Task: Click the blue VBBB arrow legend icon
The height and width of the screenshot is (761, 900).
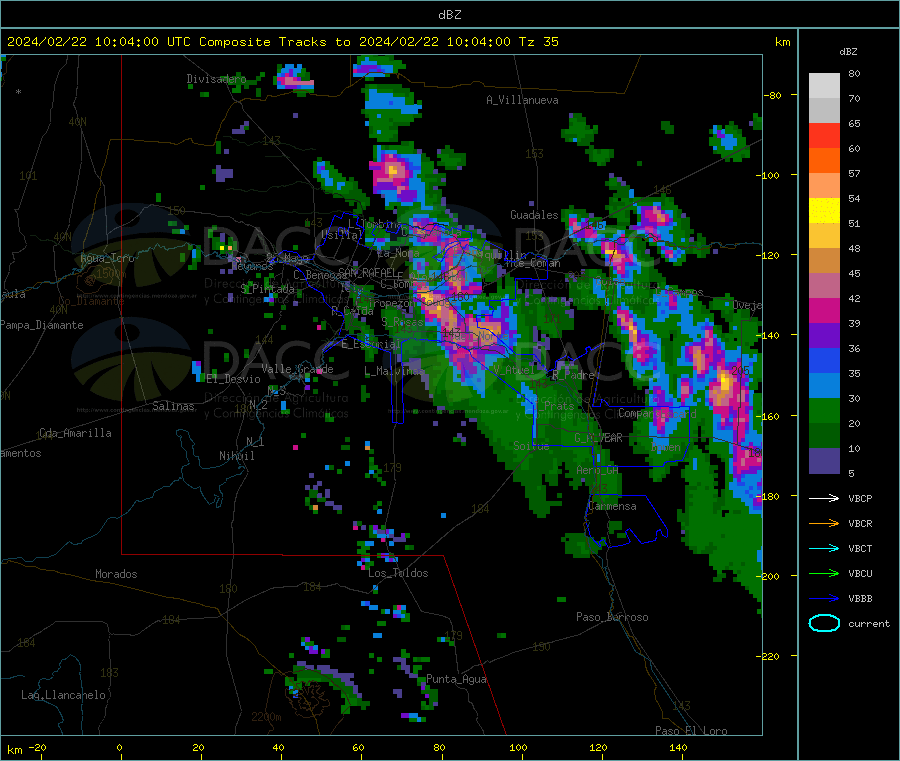Action: click(824, 599)
